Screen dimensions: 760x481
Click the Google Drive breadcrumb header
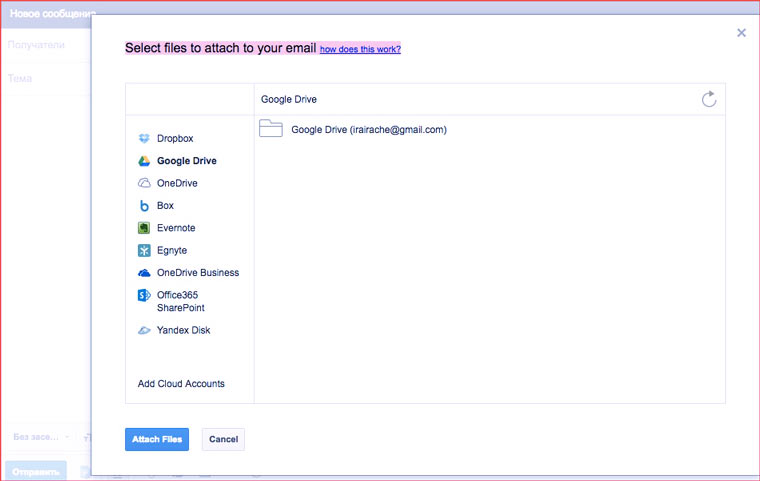(289, 99)
